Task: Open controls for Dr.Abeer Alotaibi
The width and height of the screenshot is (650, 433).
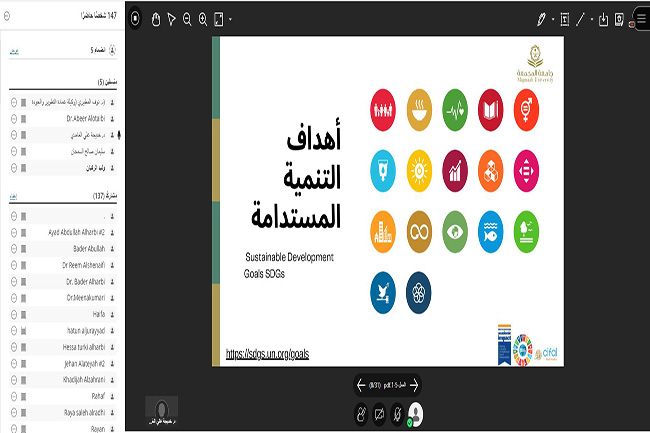Action: pos(14,119)
